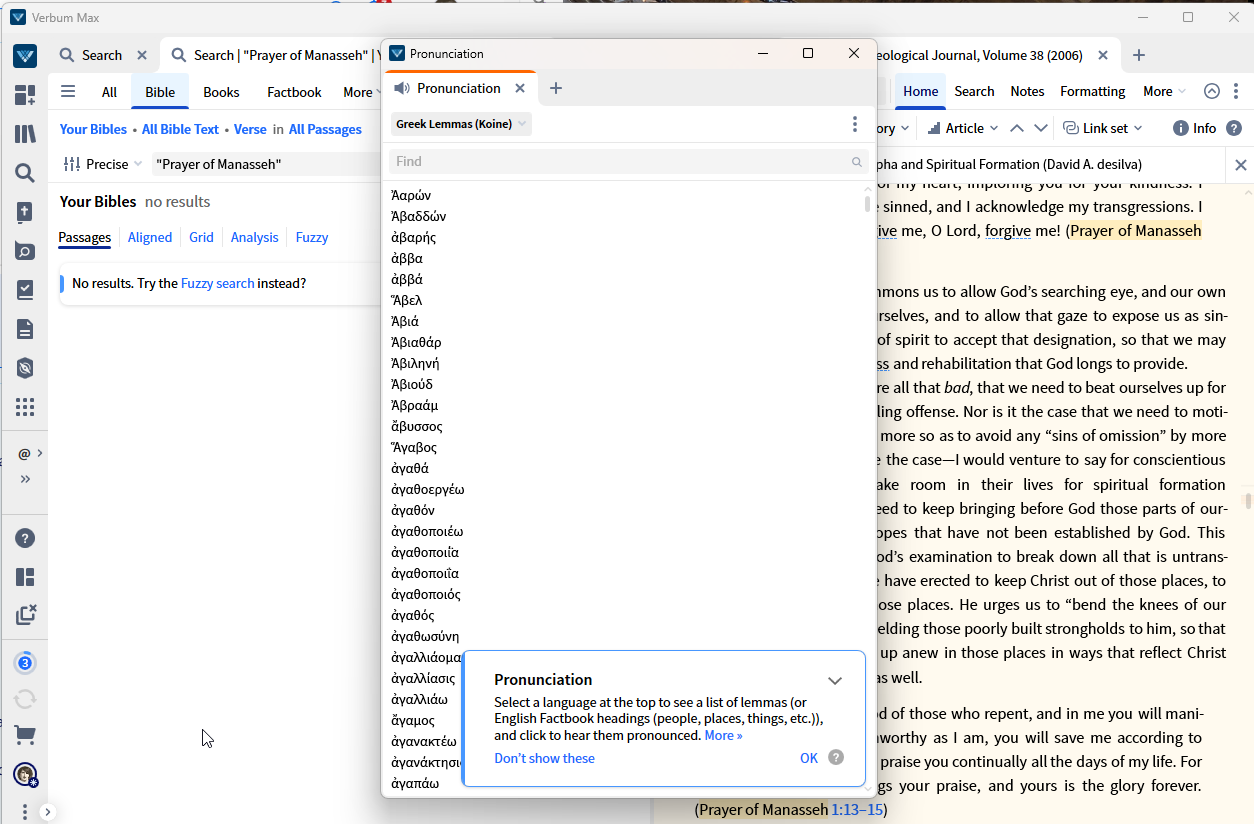The image size is (1254, 824).
Task: Click Prayer of Manasseh 1:13–15 reference link
Action: pos(857,809)
